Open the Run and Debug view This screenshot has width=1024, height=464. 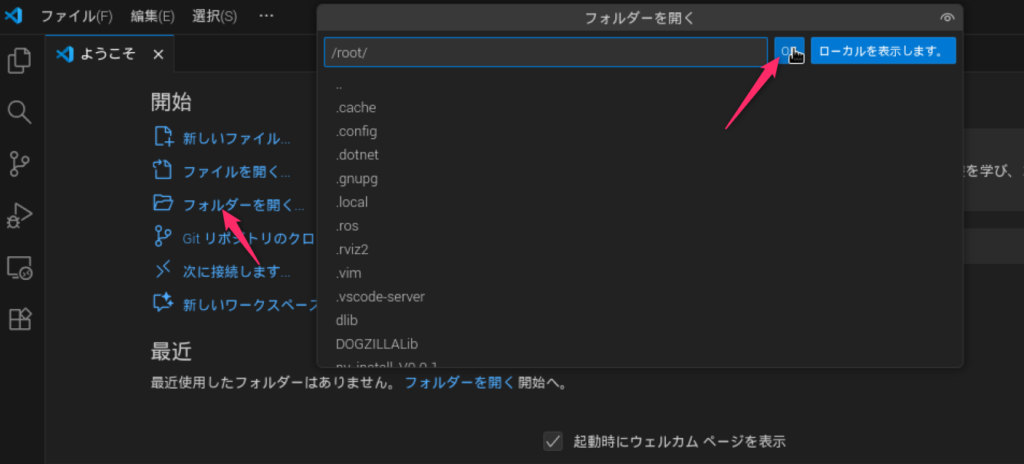pos(19,215)
